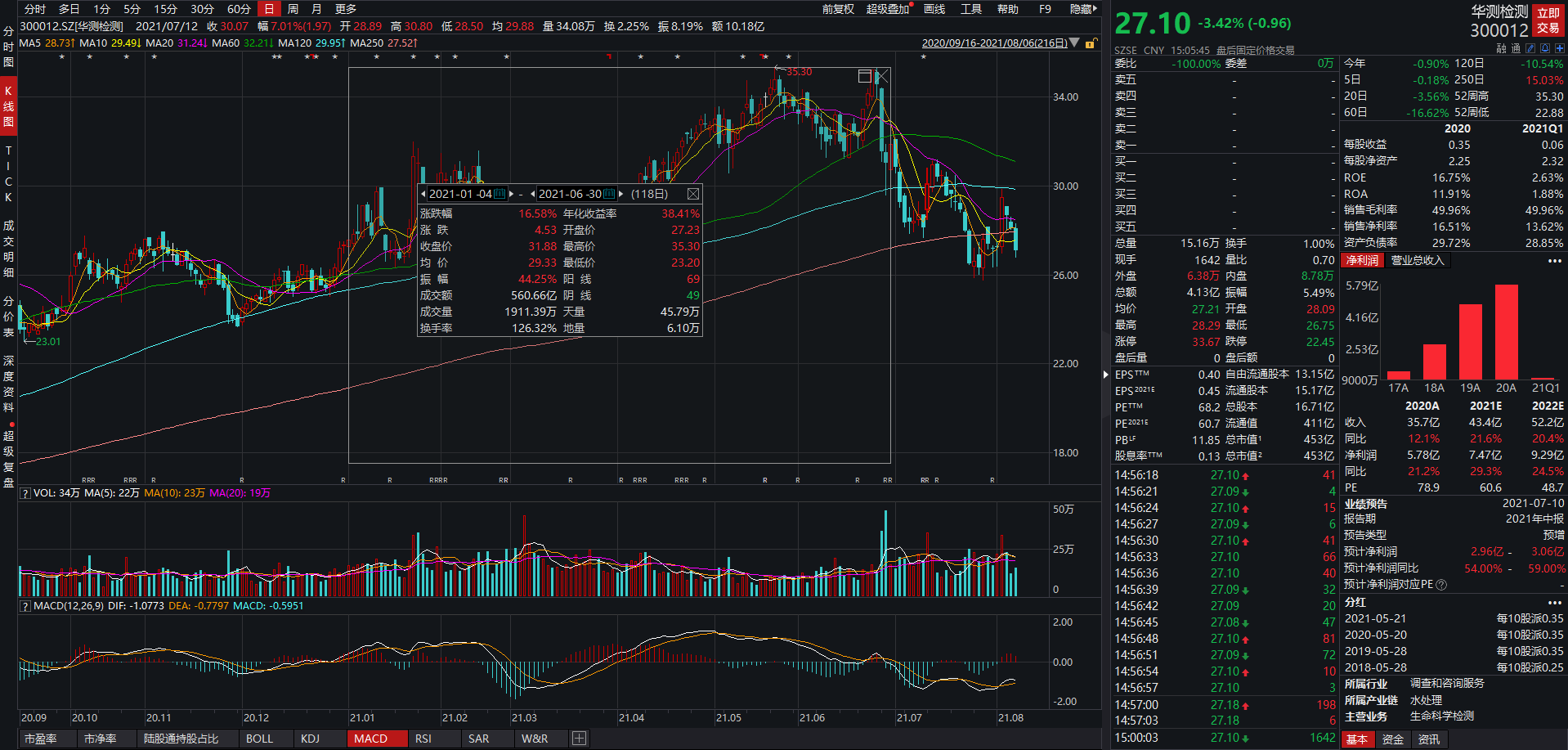Viewport: 1568px width, 750px height.
Task: Switch to 多日 timeframe
Action: [69, 9]
